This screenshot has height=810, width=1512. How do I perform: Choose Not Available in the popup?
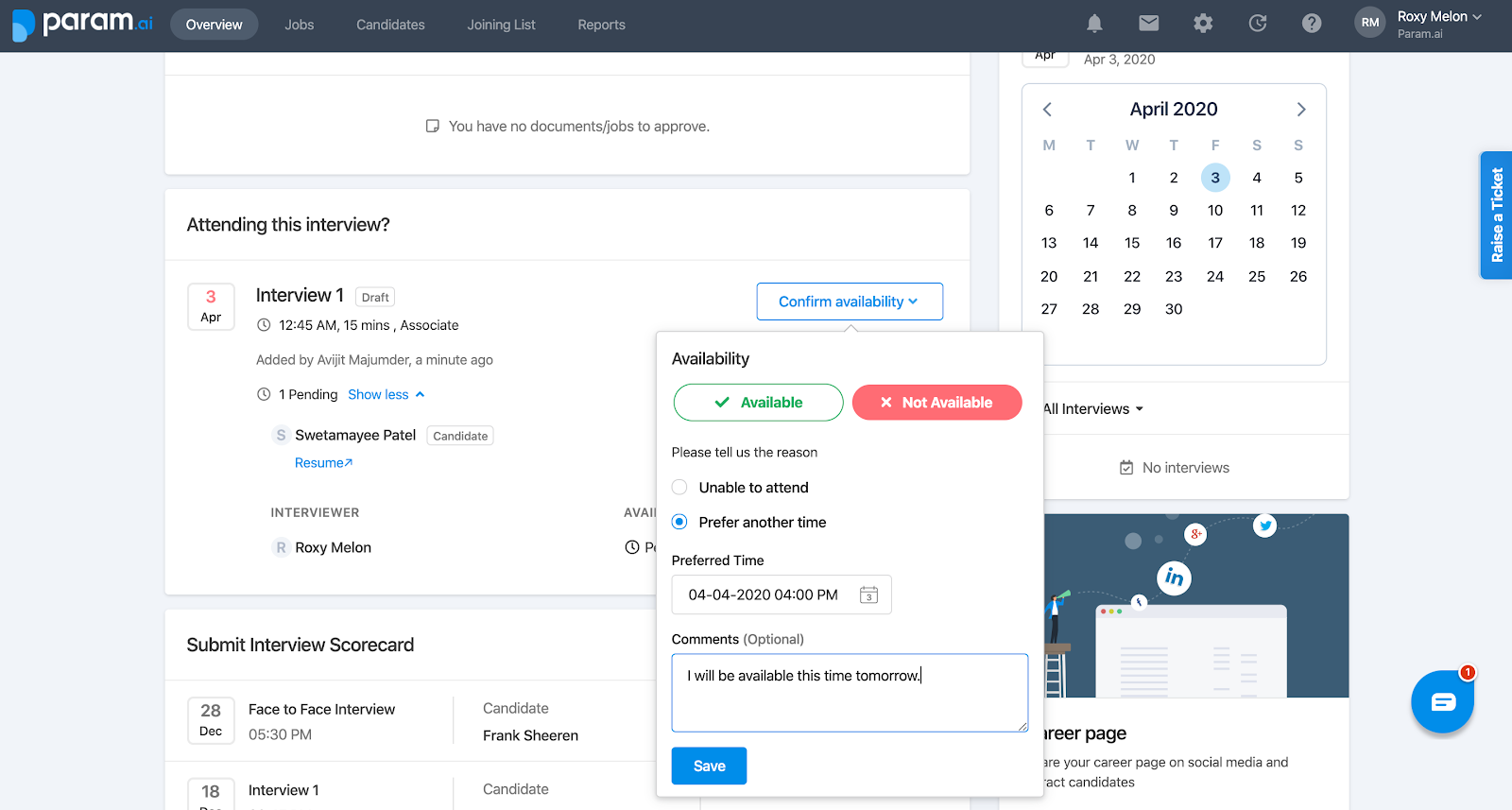pos(936,403)
